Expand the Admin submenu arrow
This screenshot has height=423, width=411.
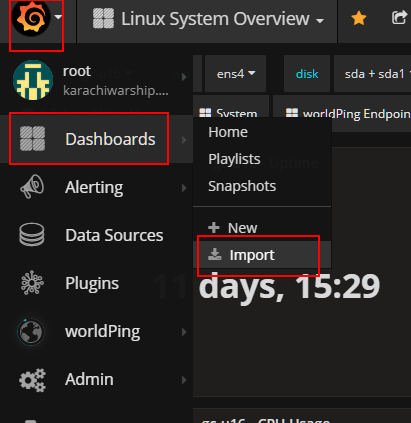pyautogui.click(x=184, y=380)
